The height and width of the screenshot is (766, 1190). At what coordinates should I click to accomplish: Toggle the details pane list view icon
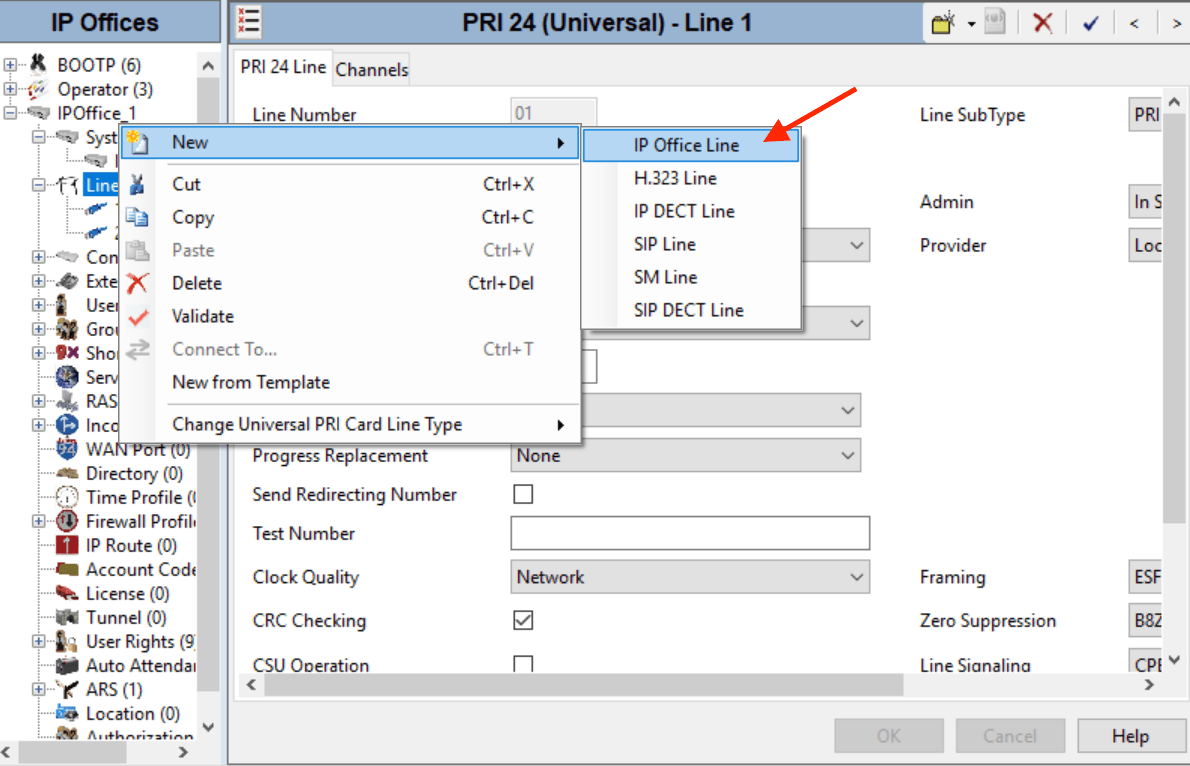(x=248, y=21)
